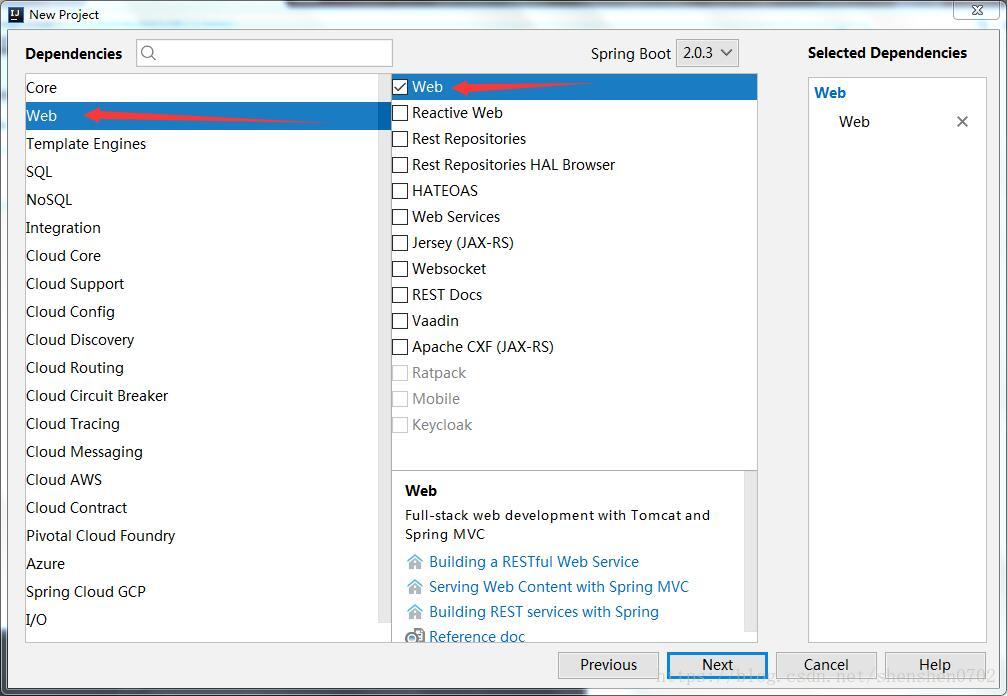Go back with the Previous button

coord(608,665)
